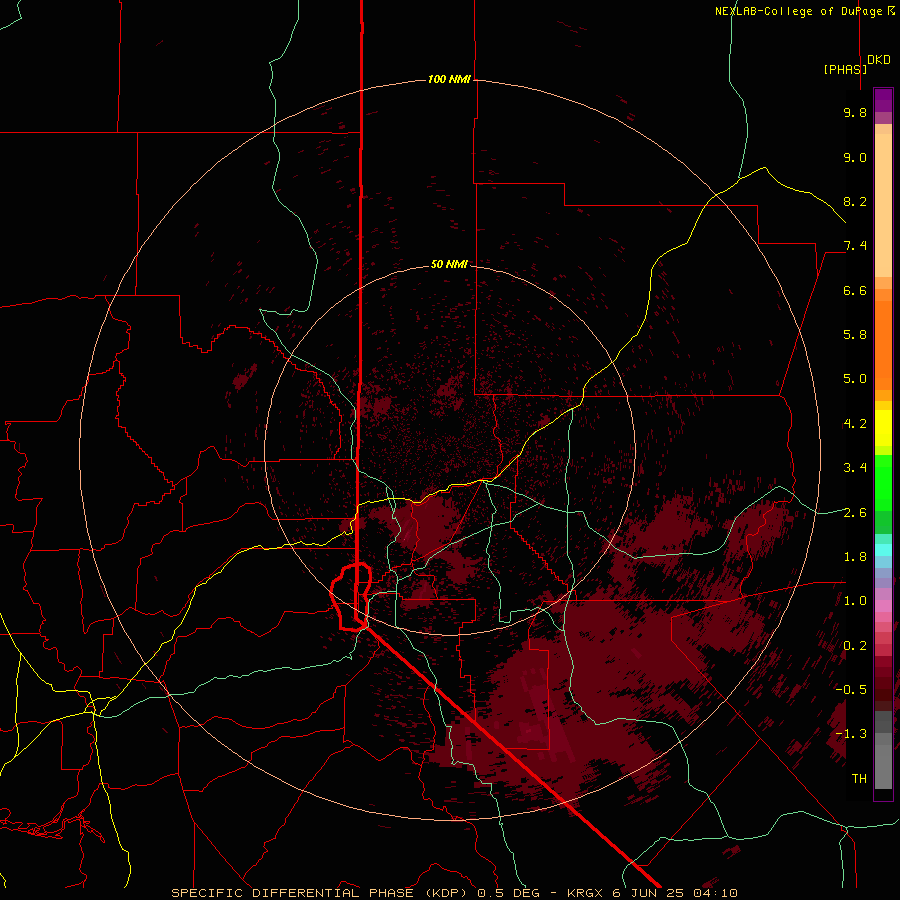Click the gray band of the color scale
900x900 pixels.
coord(883,750)
